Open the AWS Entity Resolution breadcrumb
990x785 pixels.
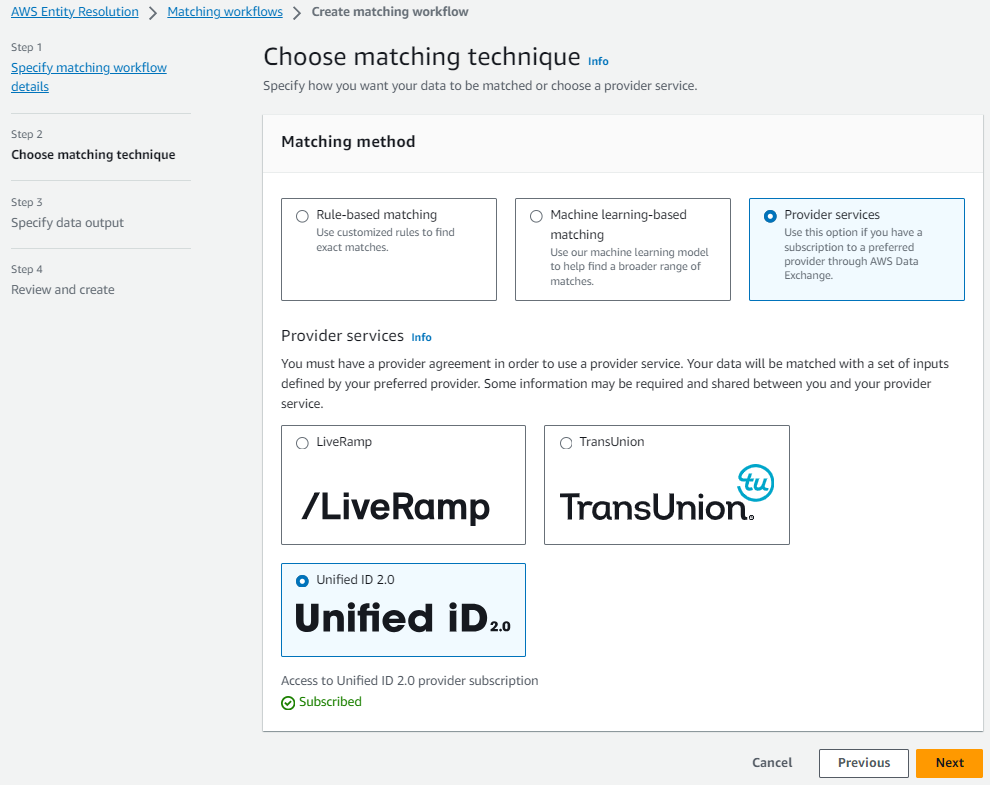[x=74, y=11]
